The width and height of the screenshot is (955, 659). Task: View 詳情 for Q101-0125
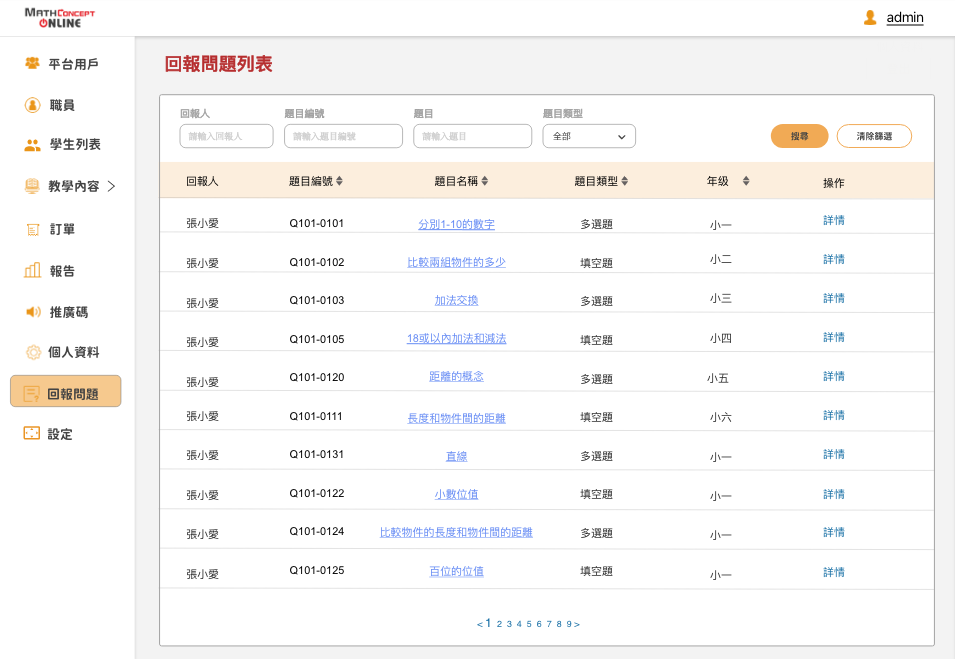[834, 572]
